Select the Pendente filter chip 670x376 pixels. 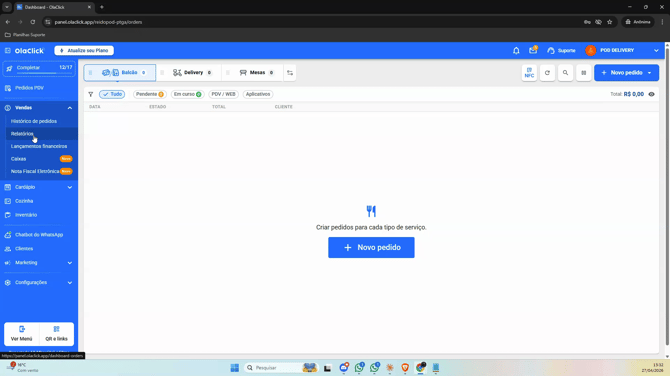150,94
